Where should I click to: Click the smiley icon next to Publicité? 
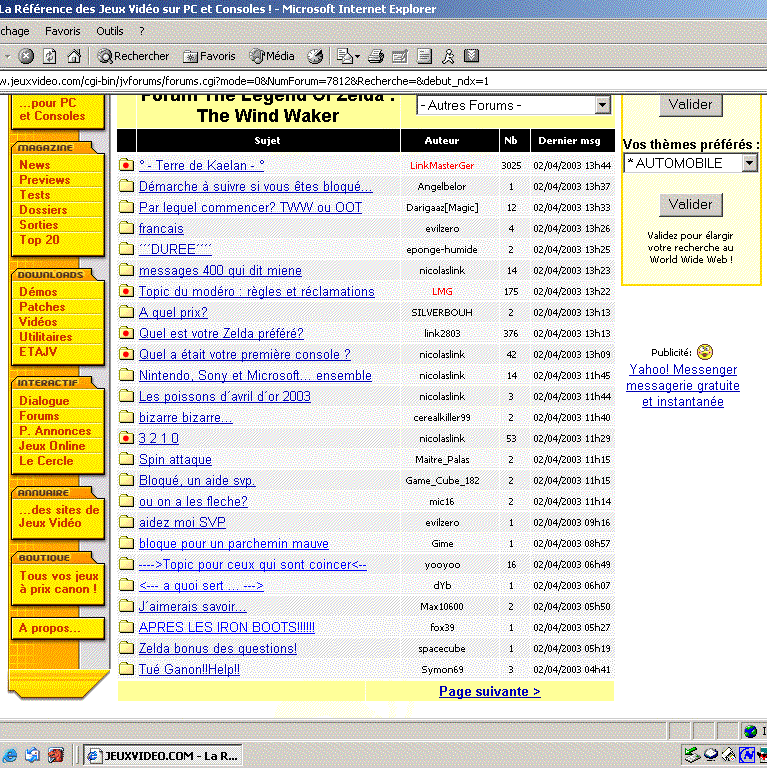pyautogui.click(x=705, y=352)
